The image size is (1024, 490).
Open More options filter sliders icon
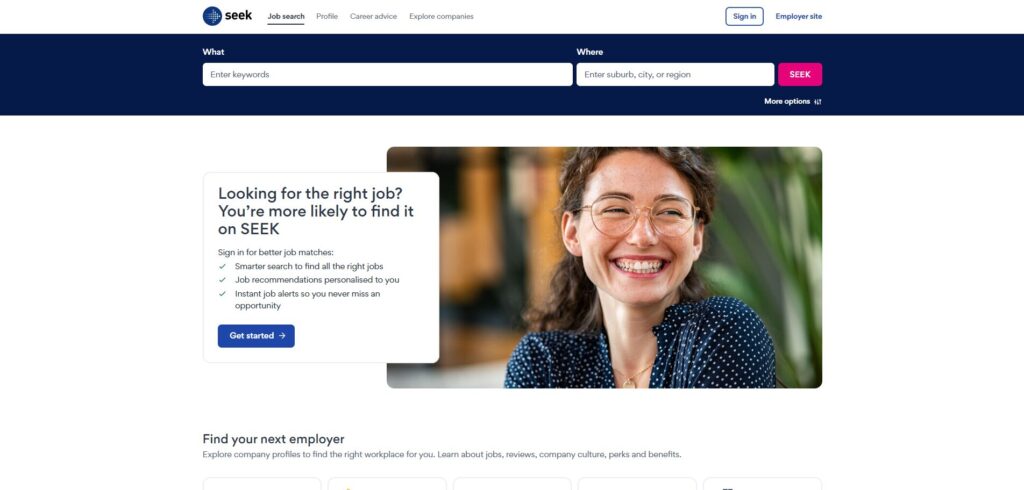818,102
